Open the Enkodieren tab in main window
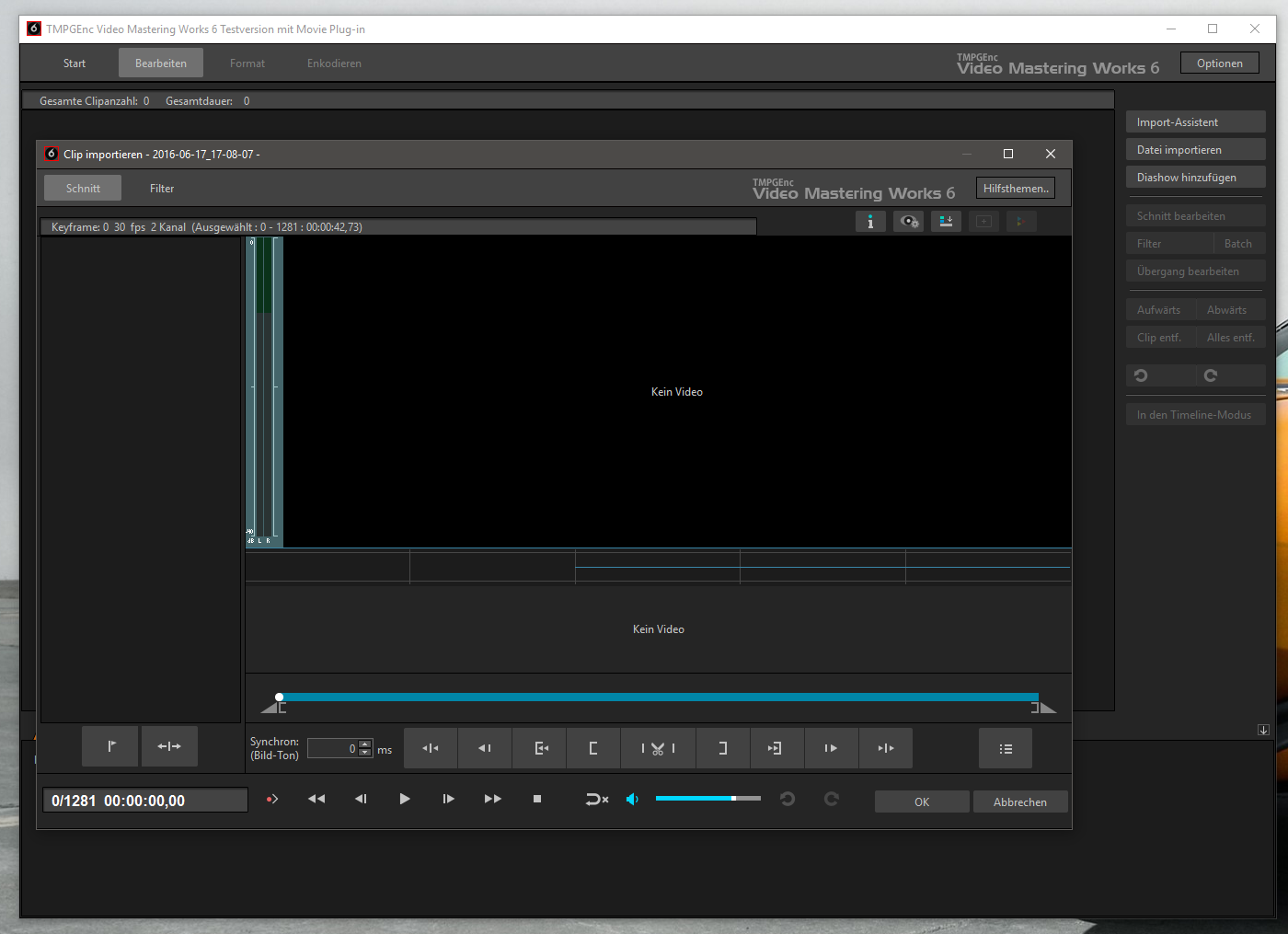The width and height of the screenshot is (1288, 934). 334,63
